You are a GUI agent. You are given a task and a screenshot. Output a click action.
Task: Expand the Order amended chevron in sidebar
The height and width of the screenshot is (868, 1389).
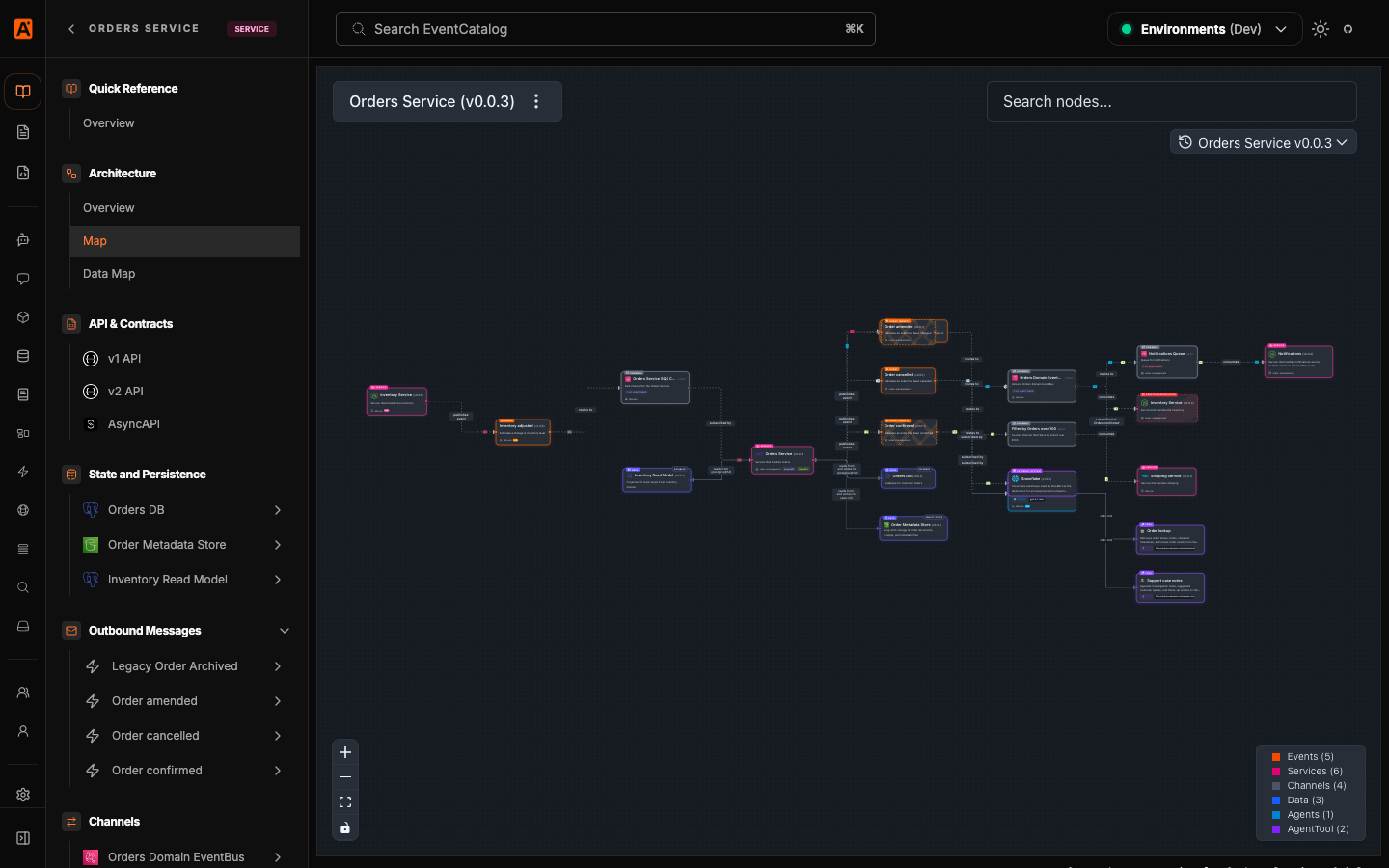(278, 701)
